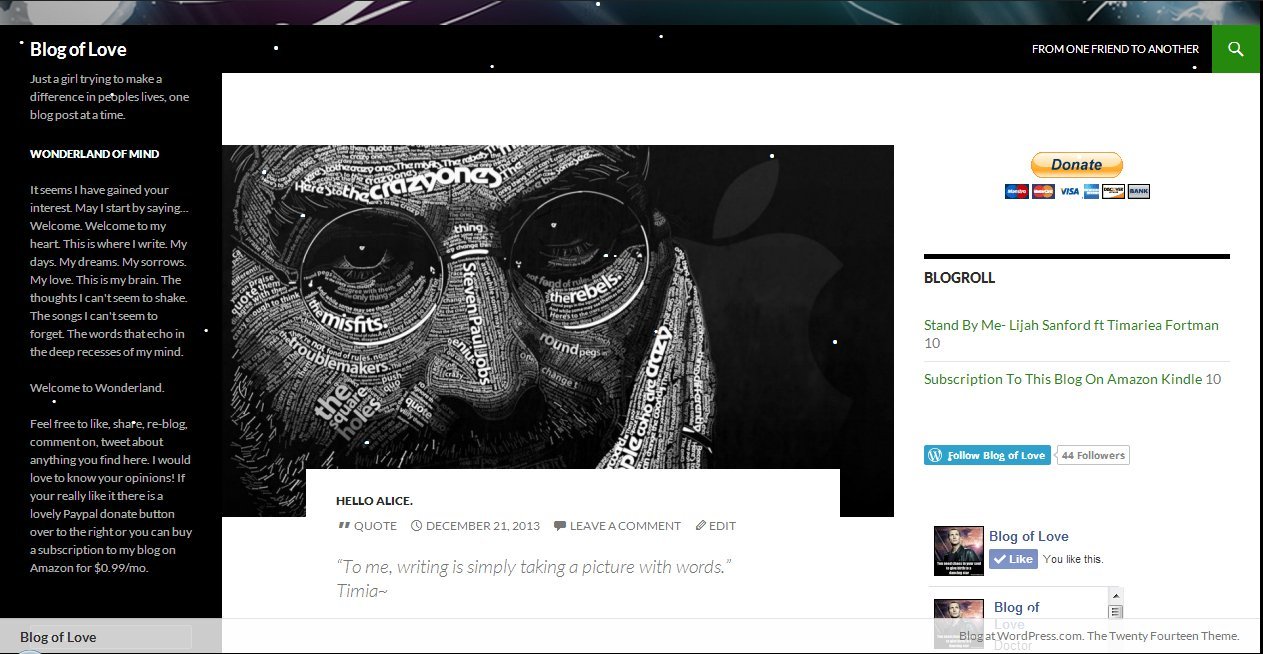Open Subscription To This Blog On Amazon Kindle
This screenshot has height=654, width=1263.
tap(1063, 379)
